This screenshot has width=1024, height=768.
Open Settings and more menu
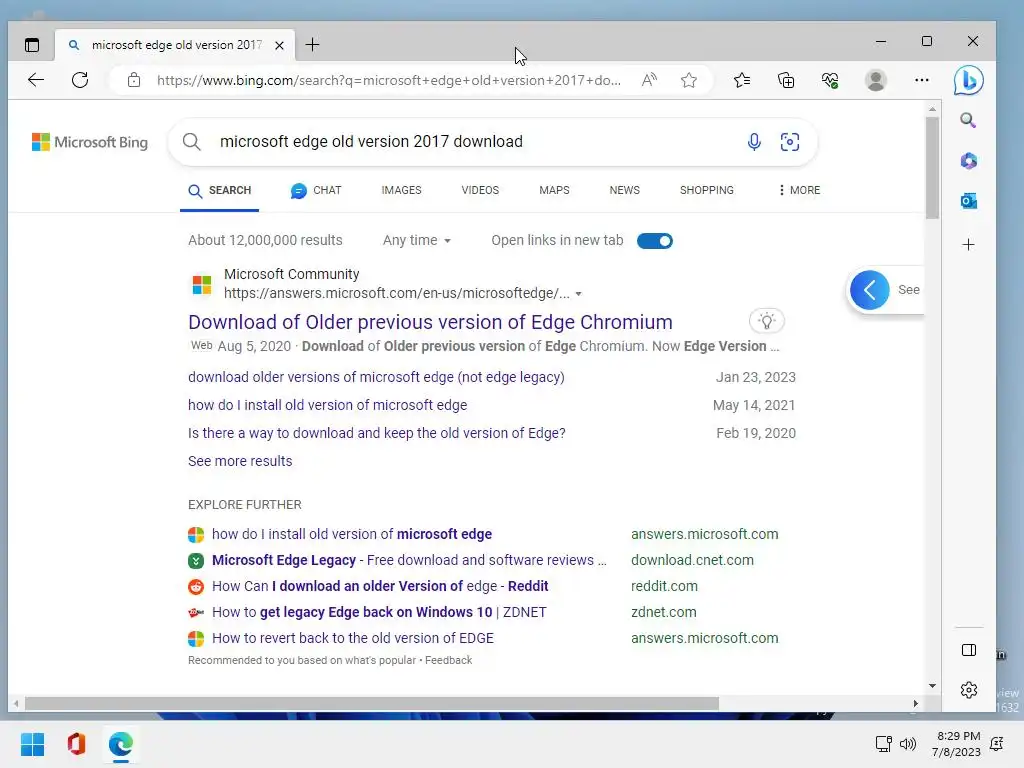tap(921, 80)
